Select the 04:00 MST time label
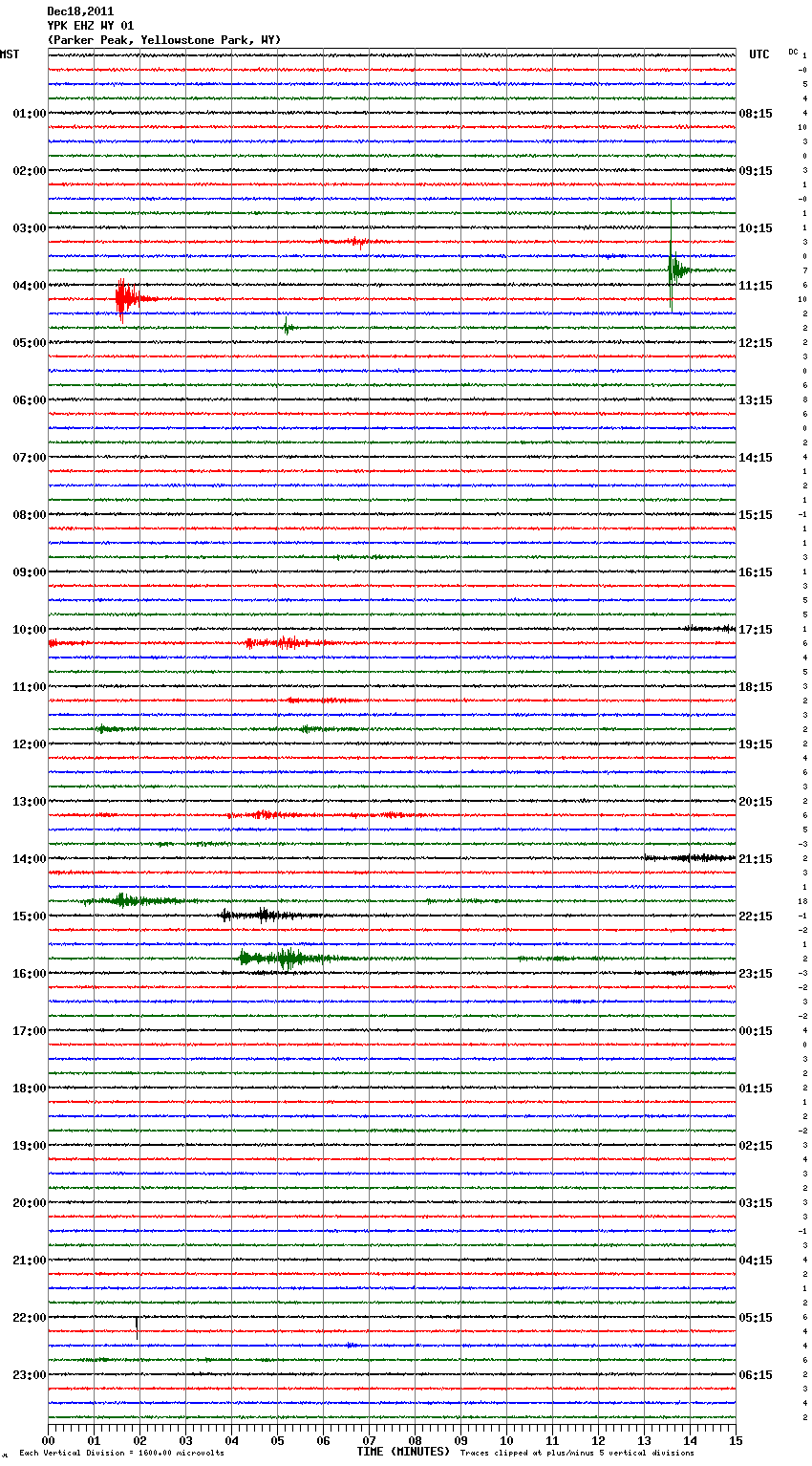Viewport: 812px width, 1466px height. coord(29,286)
